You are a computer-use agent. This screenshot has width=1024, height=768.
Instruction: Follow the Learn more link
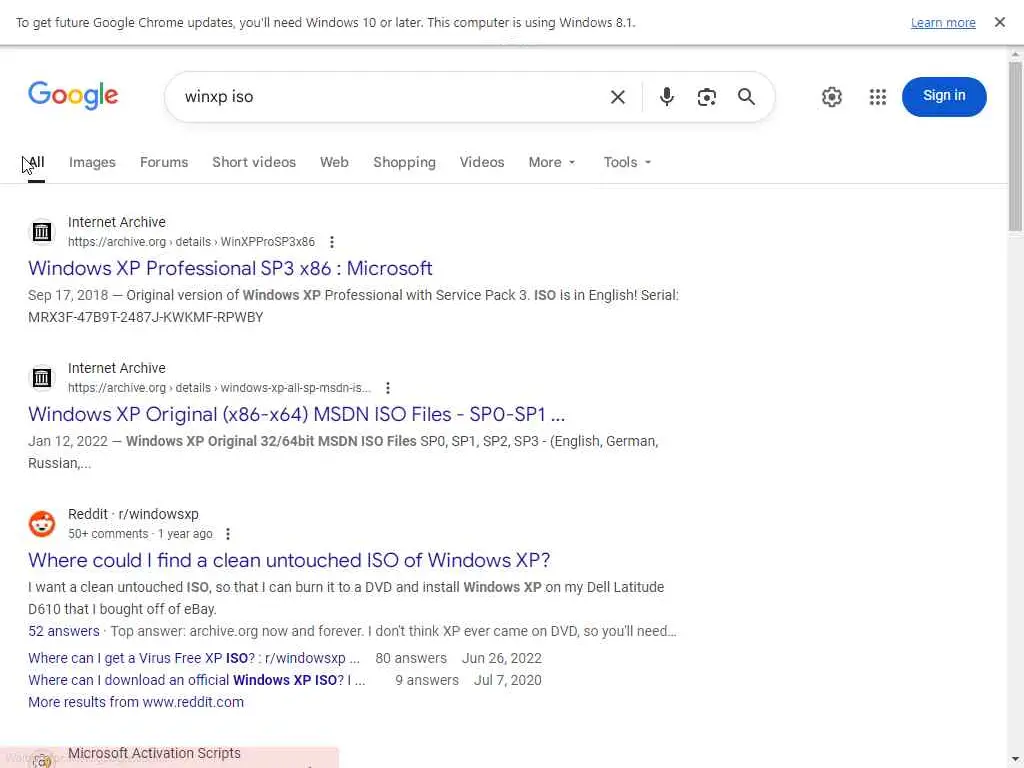(x=943, y=23)
